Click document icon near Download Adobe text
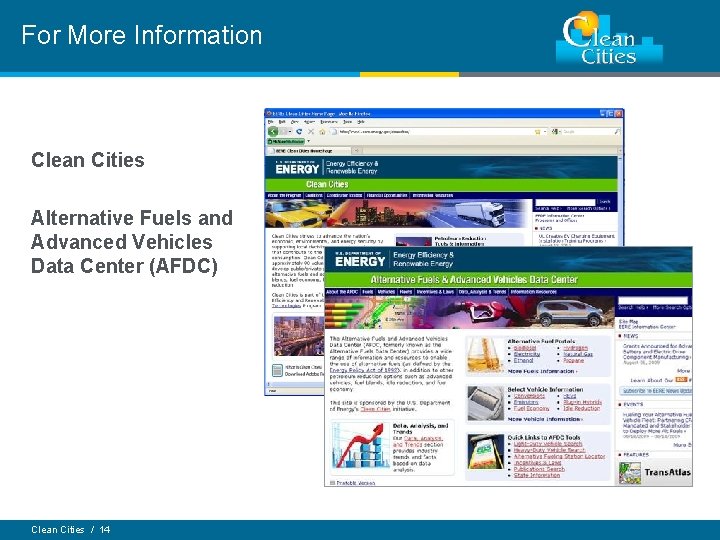The width and height of the screenshot is (720, 540). 277,370
